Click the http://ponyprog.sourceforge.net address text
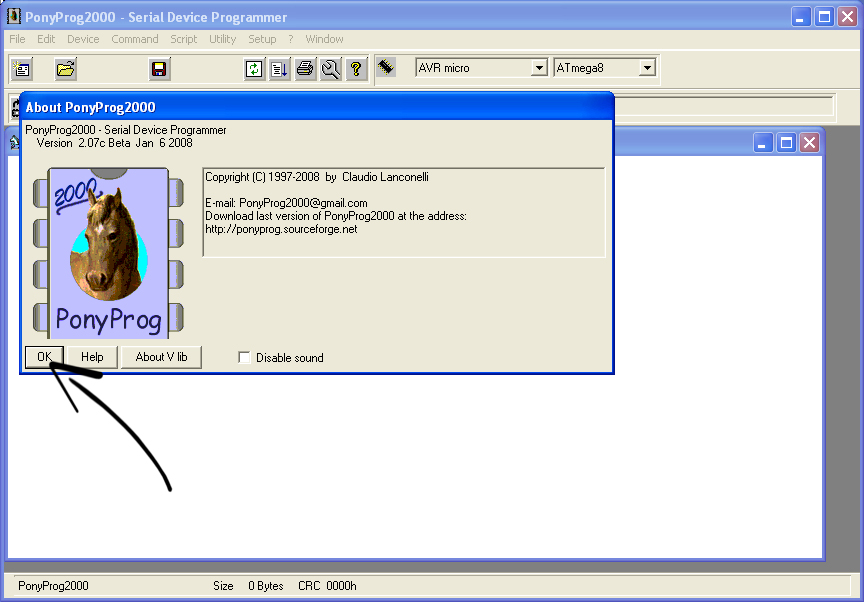The width and height of the screenshot is (865, 602). [x=281, y=229]
